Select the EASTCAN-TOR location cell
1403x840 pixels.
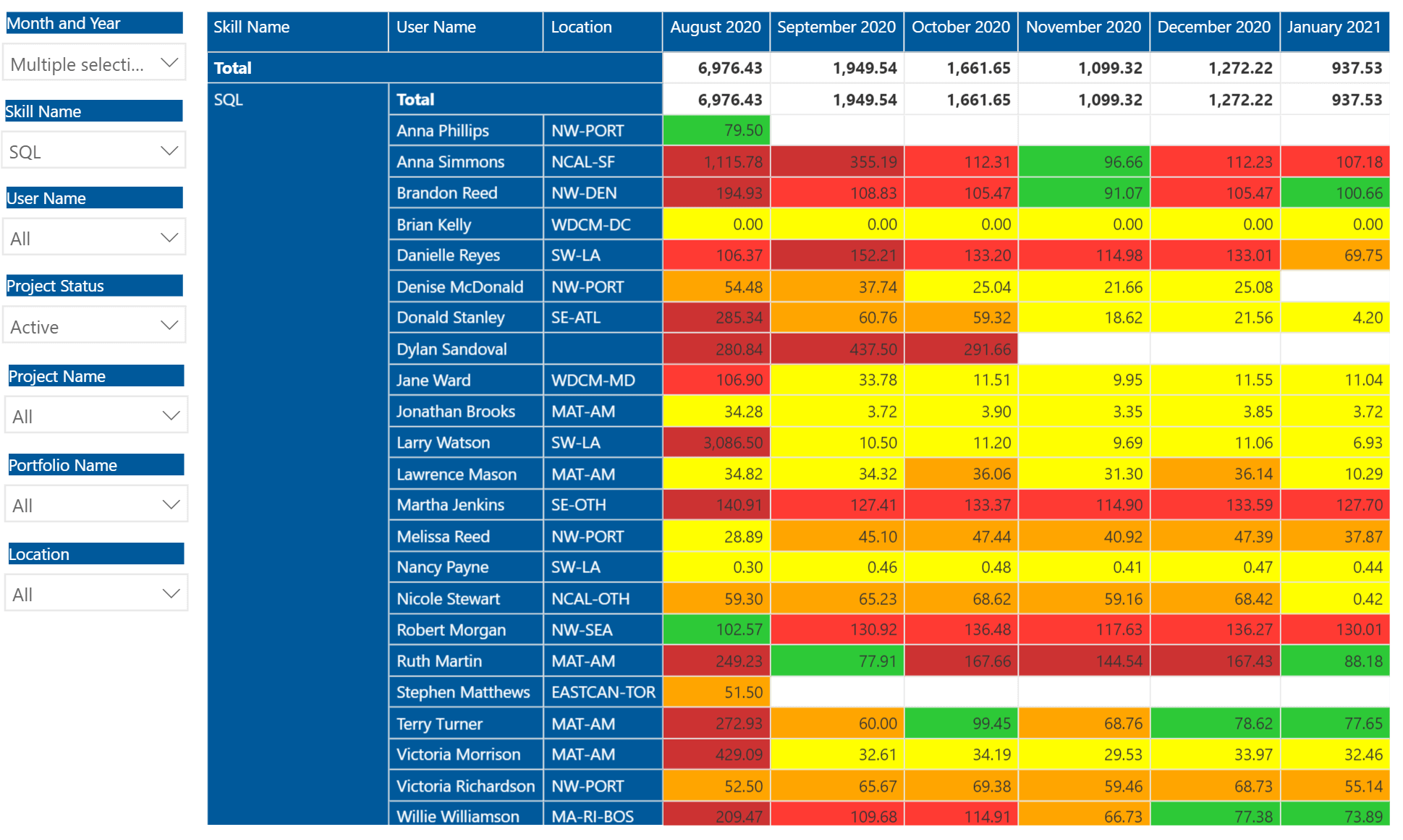(x=603, y=692)
